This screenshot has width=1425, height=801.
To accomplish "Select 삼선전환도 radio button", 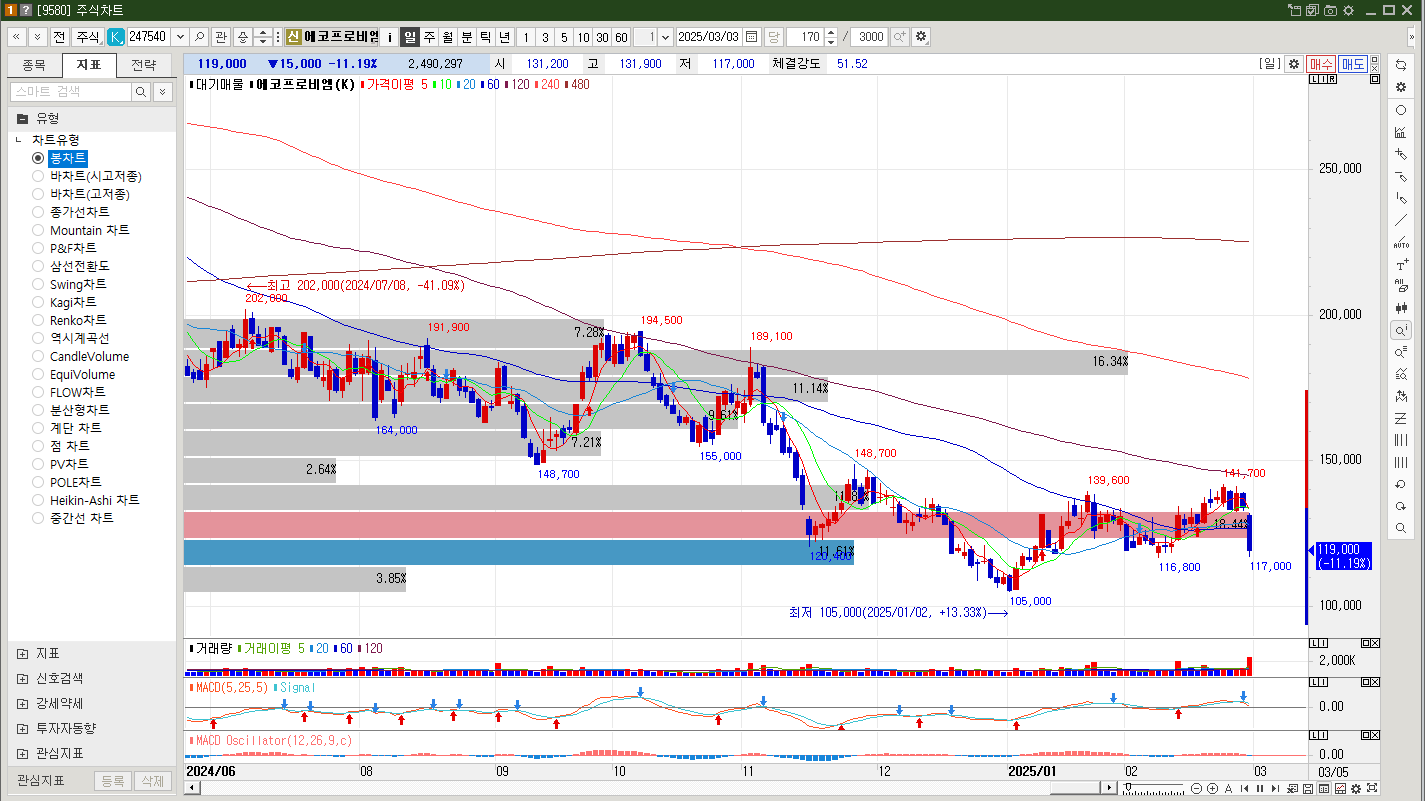I will click(38, 266).
